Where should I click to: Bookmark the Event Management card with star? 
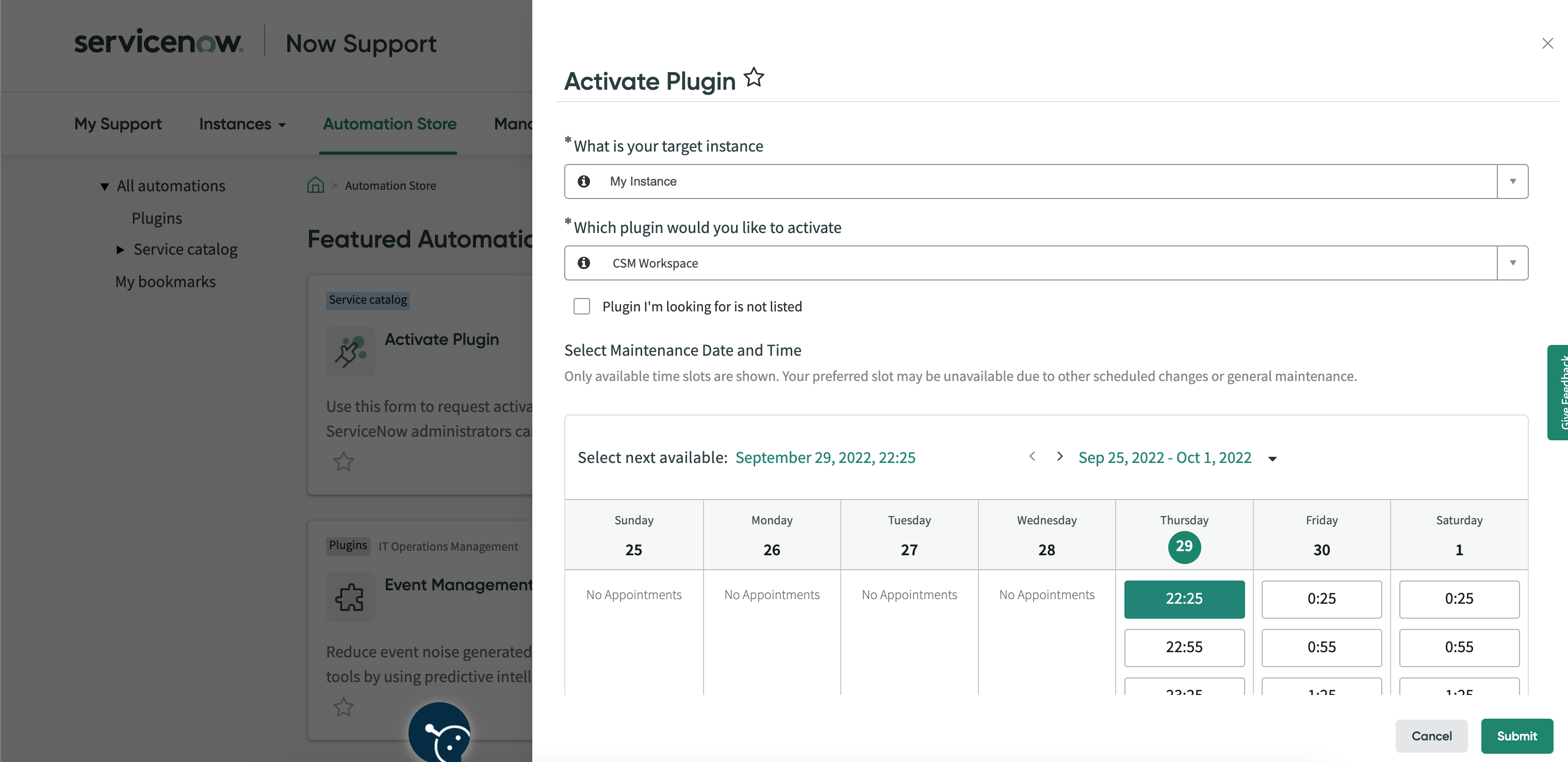pos(344,707)
